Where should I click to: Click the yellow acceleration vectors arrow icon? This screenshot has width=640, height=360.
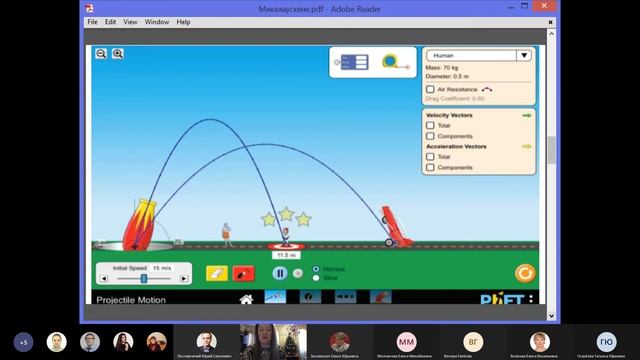(x=527, y=146)
